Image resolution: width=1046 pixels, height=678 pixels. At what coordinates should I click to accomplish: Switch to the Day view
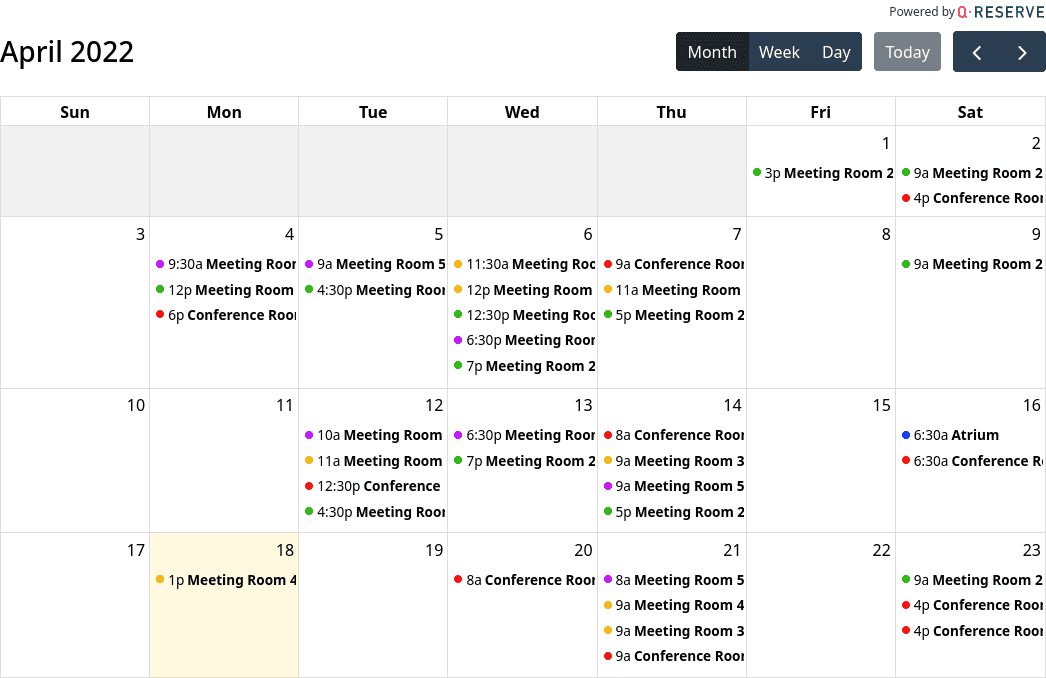click(x=836, y=51)
